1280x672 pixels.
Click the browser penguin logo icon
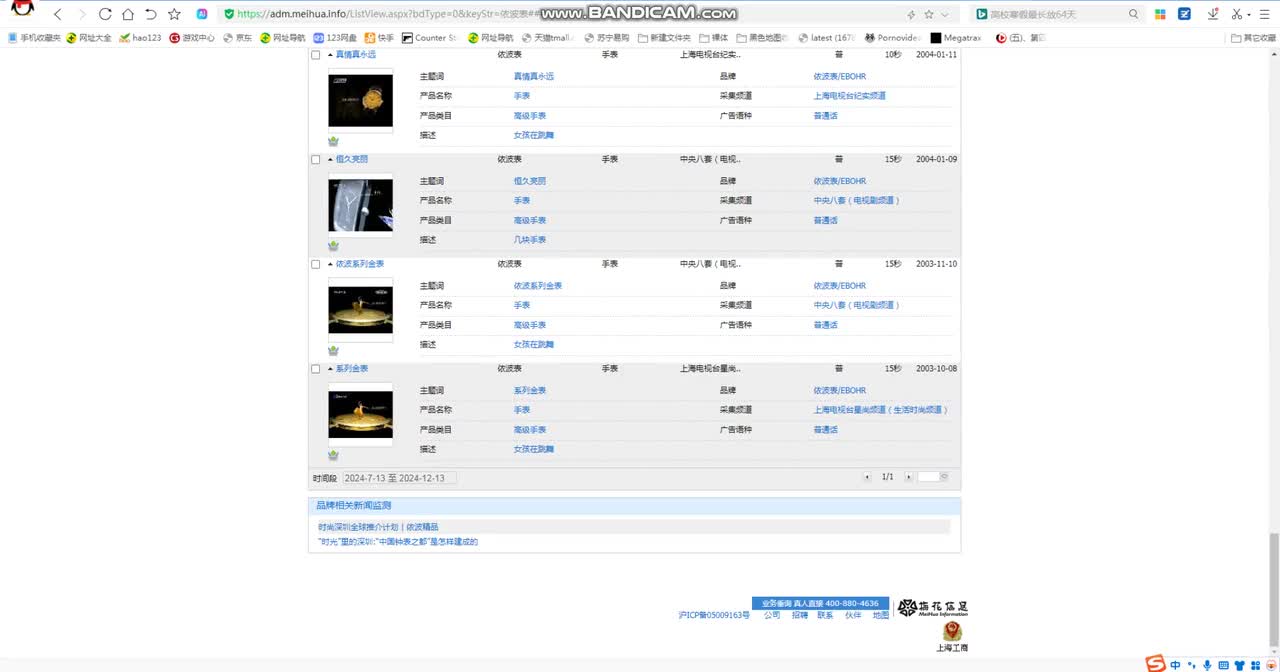tap(22, 9)
